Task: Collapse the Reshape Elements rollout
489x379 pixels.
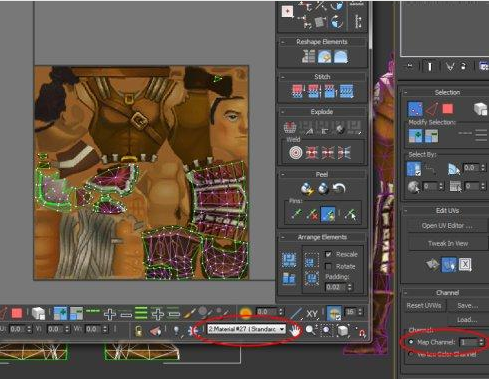Action: (x=283, y=42)
